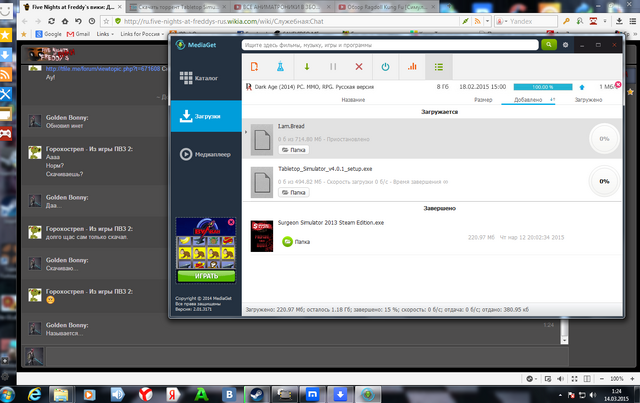Viewport: 640px width, 403px height.
Task: Click the RSS orange icon in browser left sidebar
Action: point(6,75)
